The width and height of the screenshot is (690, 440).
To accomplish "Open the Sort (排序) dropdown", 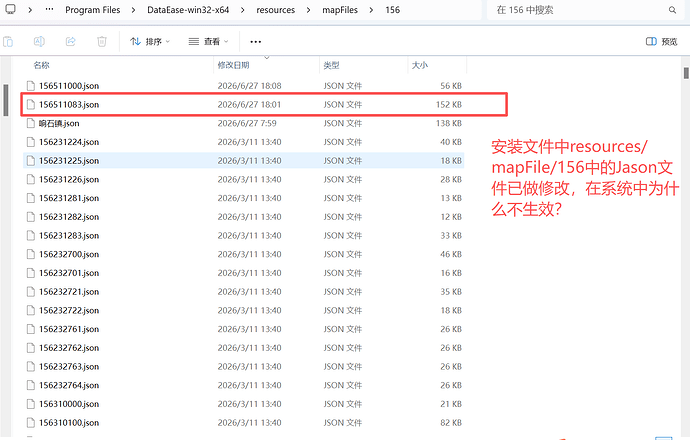I will [x=150, y=41].
